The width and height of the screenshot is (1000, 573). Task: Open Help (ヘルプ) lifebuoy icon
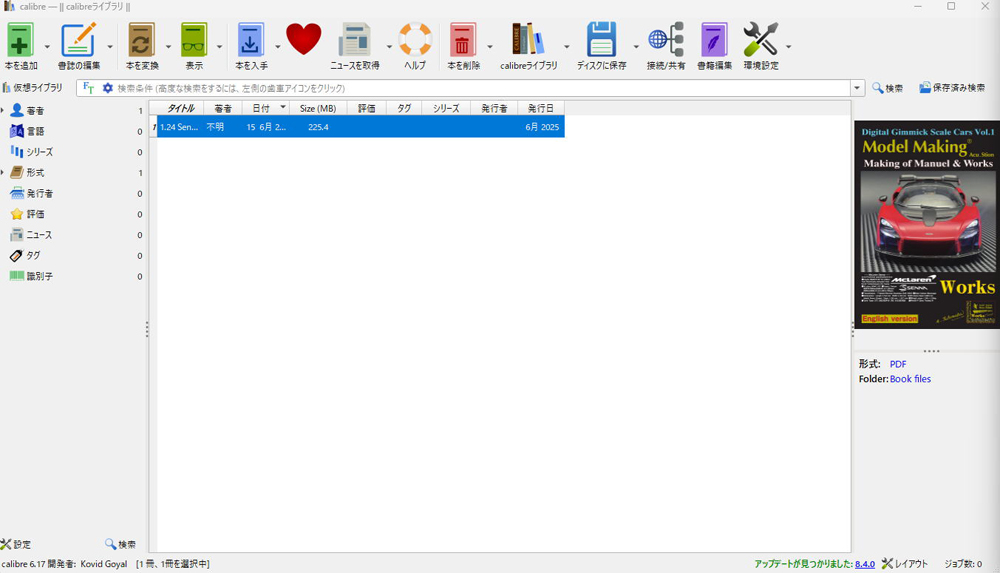pos(415,40)
